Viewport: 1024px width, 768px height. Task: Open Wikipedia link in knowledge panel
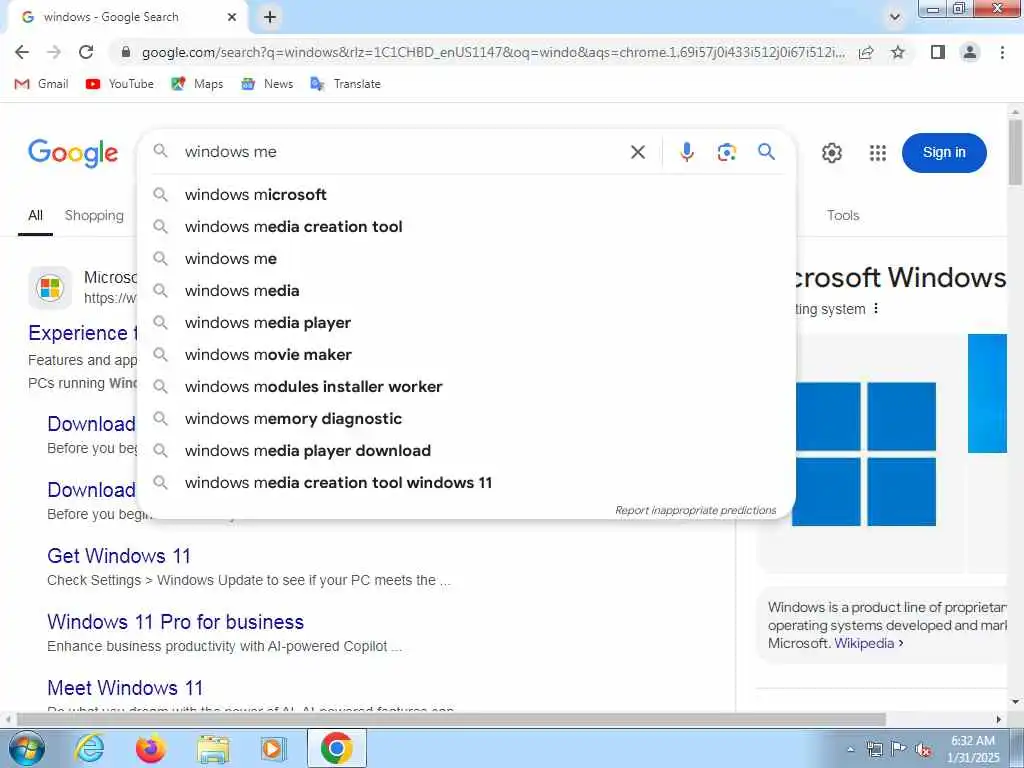point(864,643)
